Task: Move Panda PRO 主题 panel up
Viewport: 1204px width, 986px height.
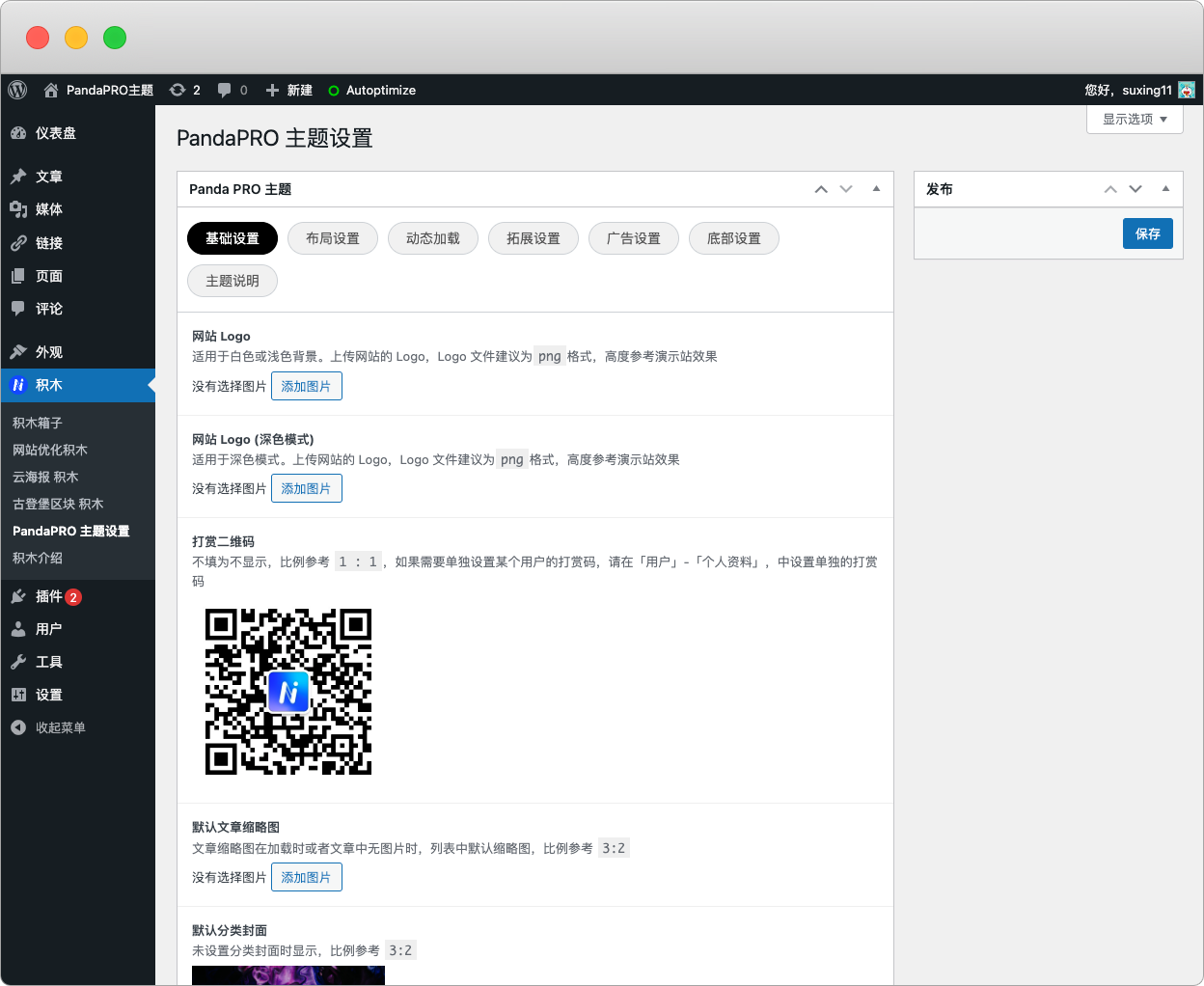Action: coord(821,189)
